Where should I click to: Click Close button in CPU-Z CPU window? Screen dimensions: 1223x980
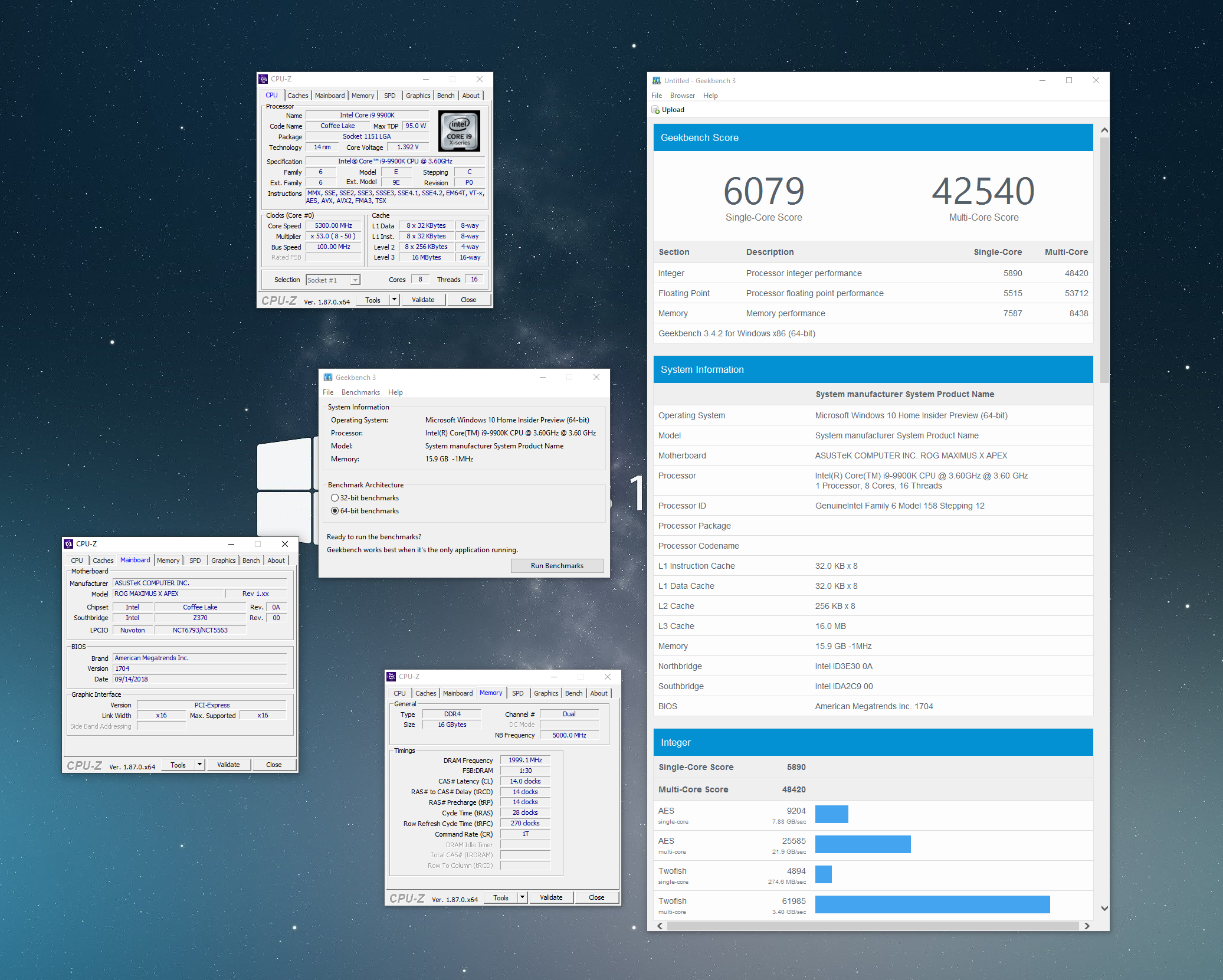point(468,300)
